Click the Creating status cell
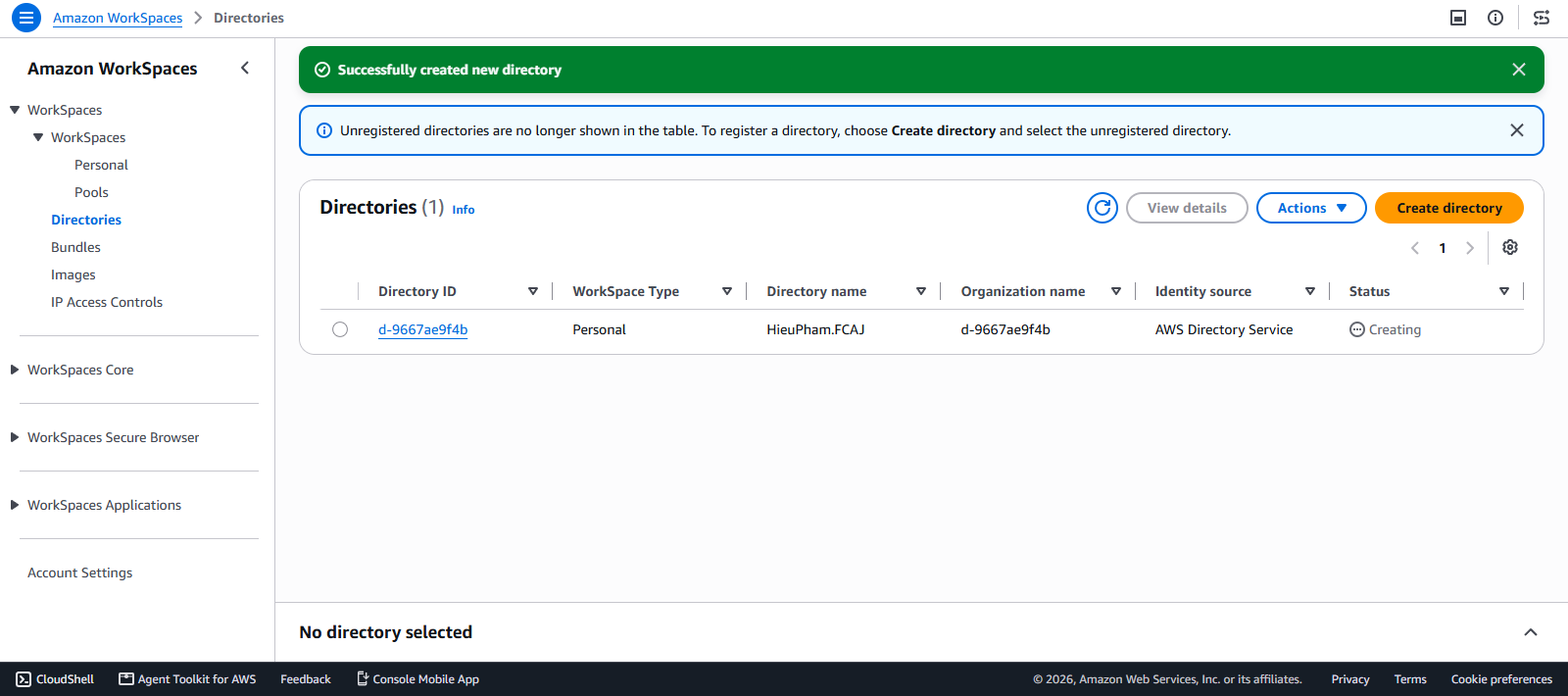1568x696 pixels. point(1385,329)
